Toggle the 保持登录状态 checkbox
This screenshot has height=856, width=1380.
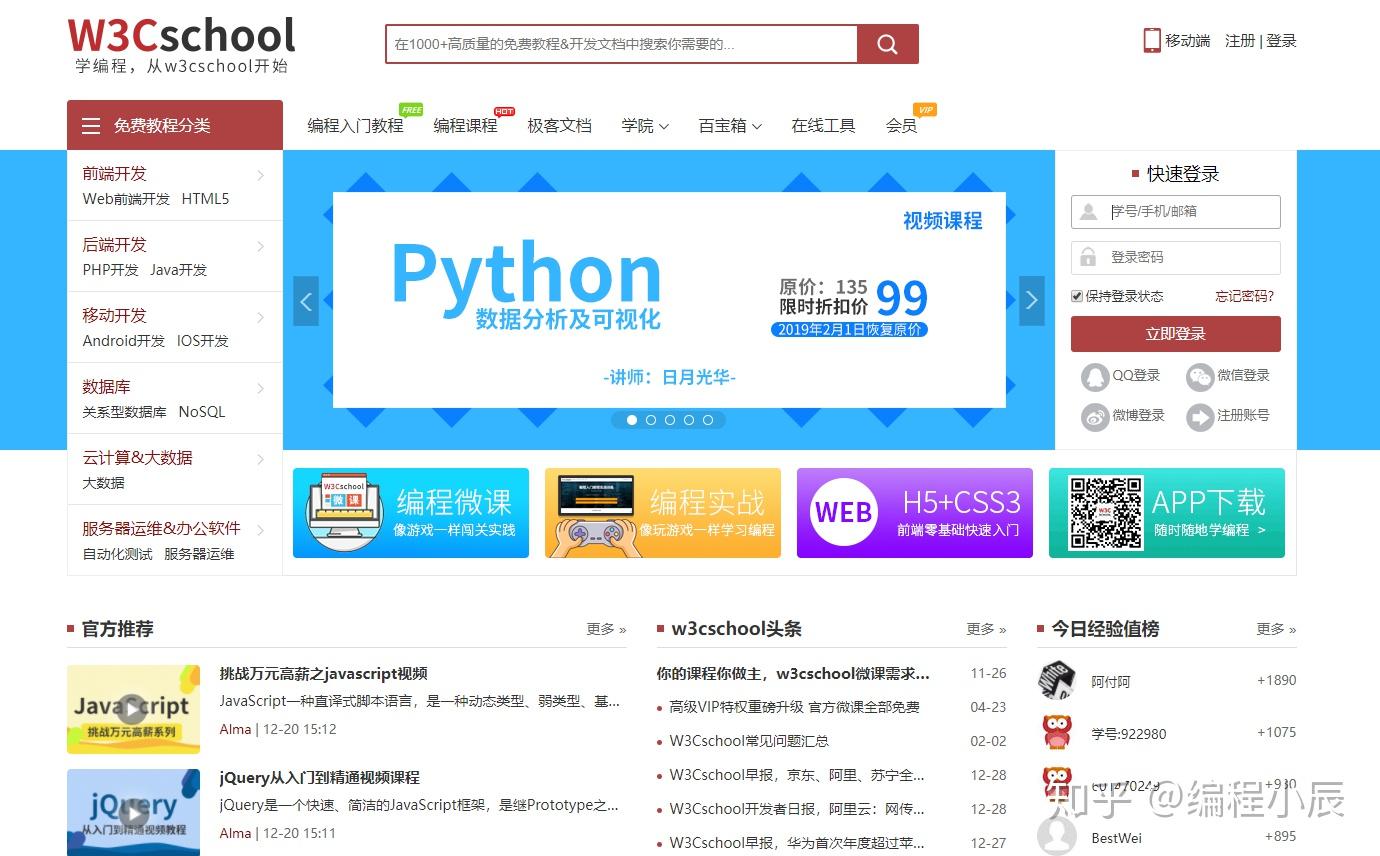click(x=1077, y=296)
